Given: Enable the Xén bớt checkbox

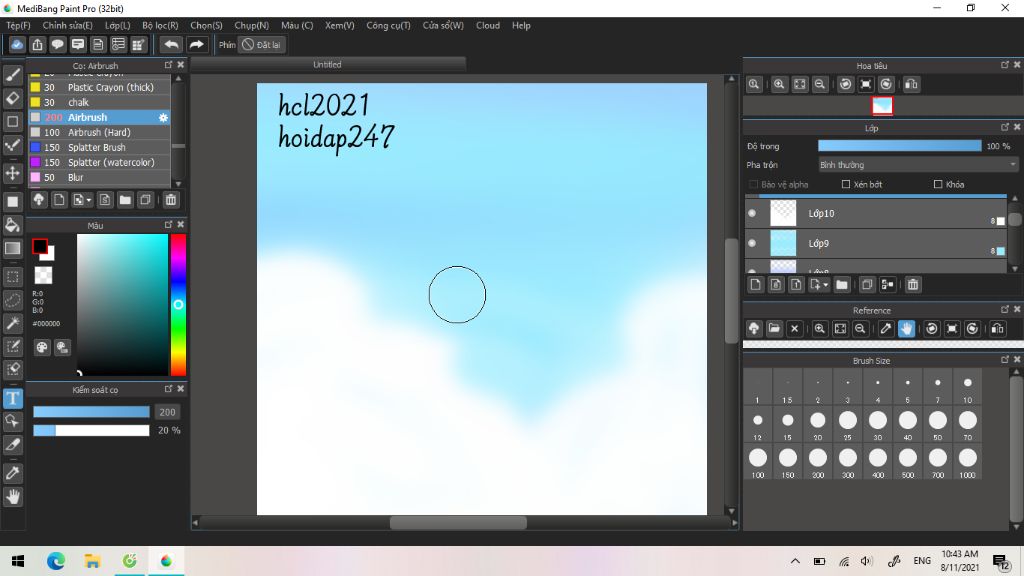Looking at the screenshot, I should pos(846,184).
